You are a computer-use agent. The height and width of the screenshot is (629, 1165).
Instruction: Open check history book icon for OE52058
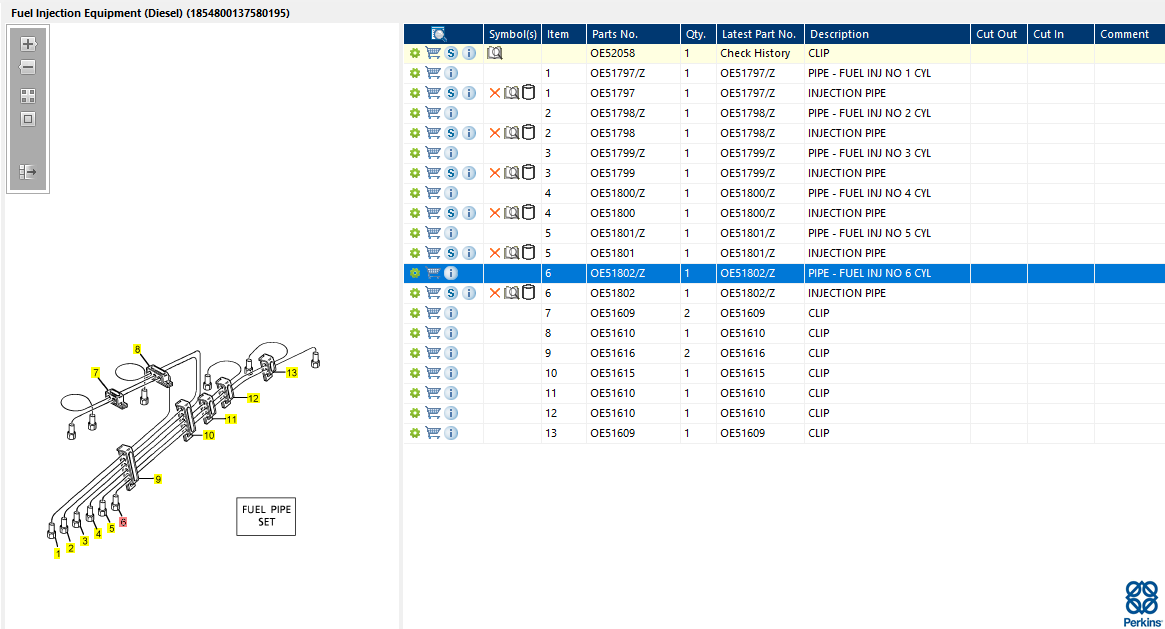point(495,53)
